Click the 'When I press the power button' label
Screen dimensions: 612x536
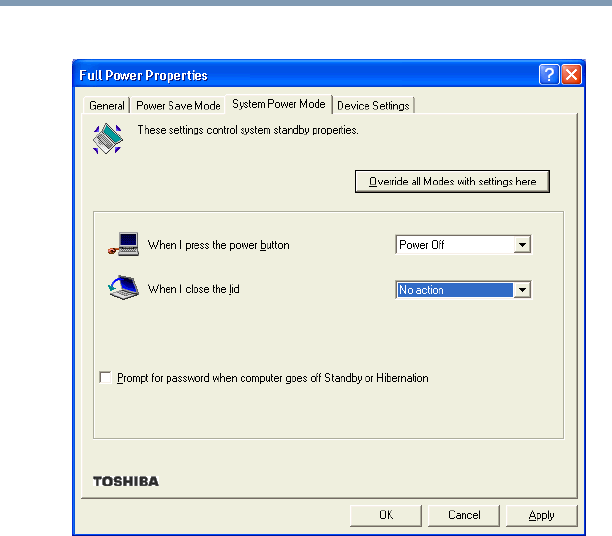[219, 245]
